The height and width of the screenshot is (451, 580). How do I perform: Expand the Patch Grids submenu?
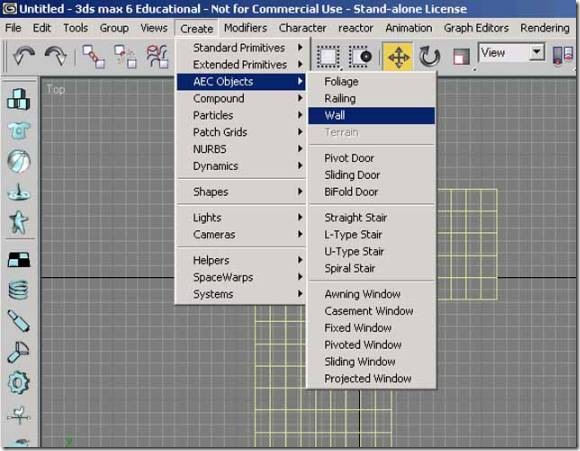click(x=241, y=132)
